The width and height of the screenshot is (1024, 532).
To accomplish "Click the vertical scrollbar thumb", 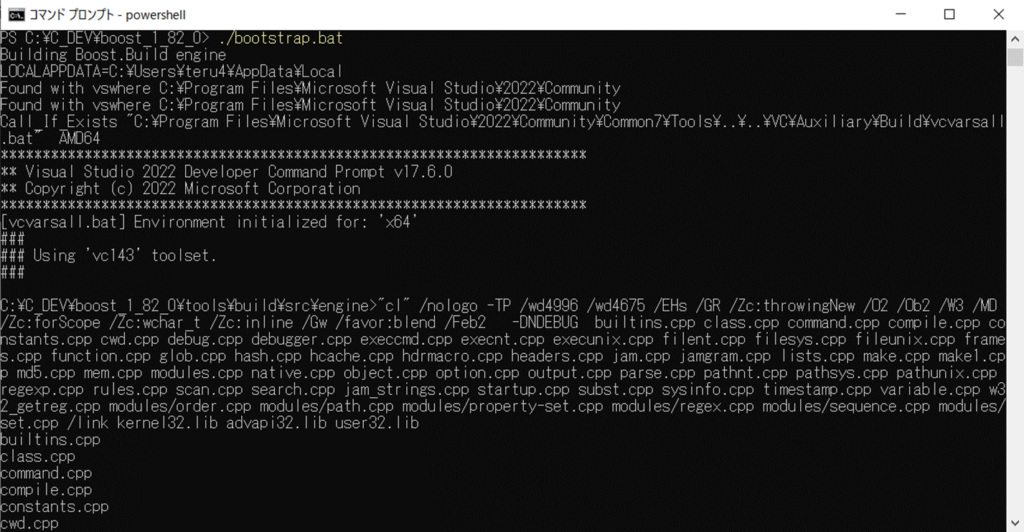I will tap(1015, 57).
